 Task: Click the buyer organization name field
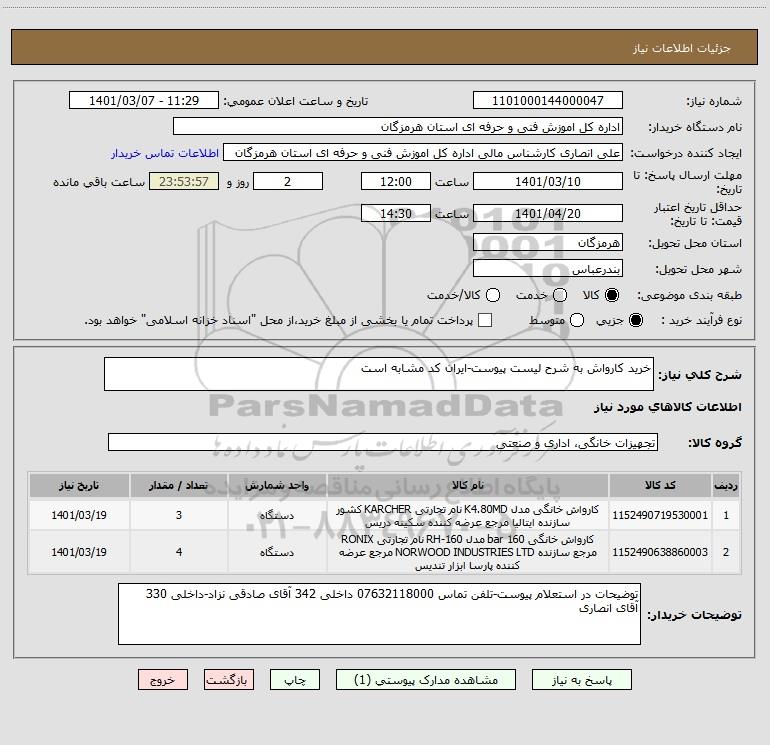click(398, 126)
